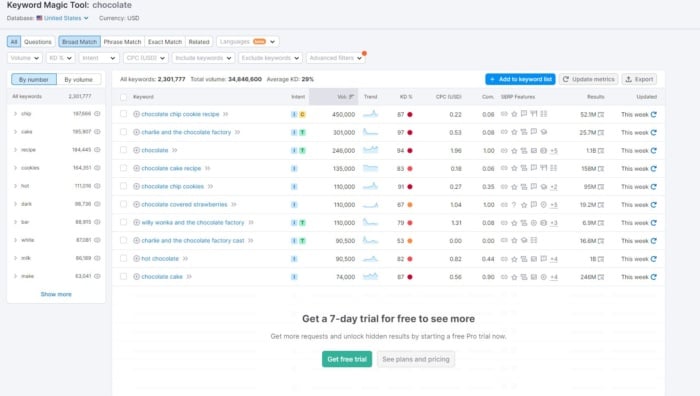The width and height of the screenshot is (700, 396).
Task: Click star SERP feature in chocolate row
Action: (514, 150)
